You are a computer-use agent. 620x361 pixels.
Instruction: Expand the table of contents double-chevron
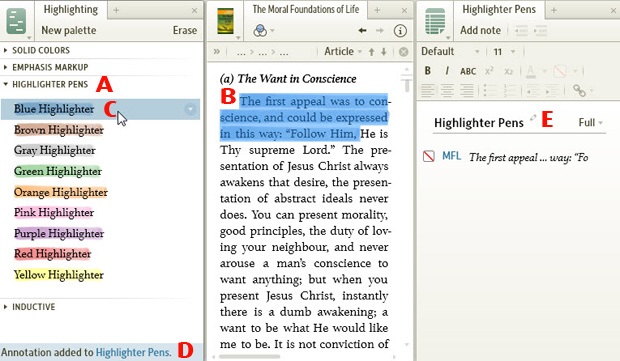click(217, 51)
